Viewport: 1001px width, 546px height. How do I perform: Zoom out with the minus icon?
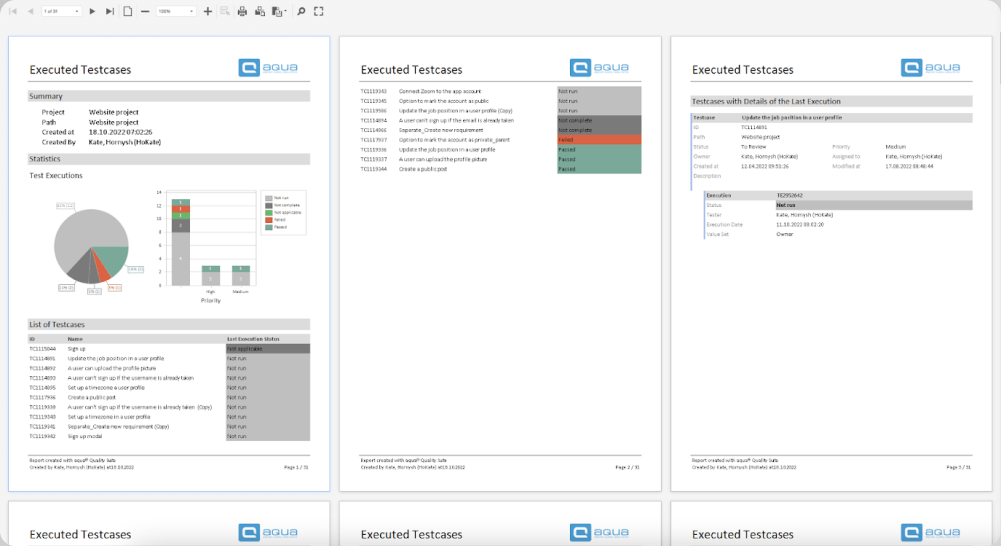coord(145,11)
